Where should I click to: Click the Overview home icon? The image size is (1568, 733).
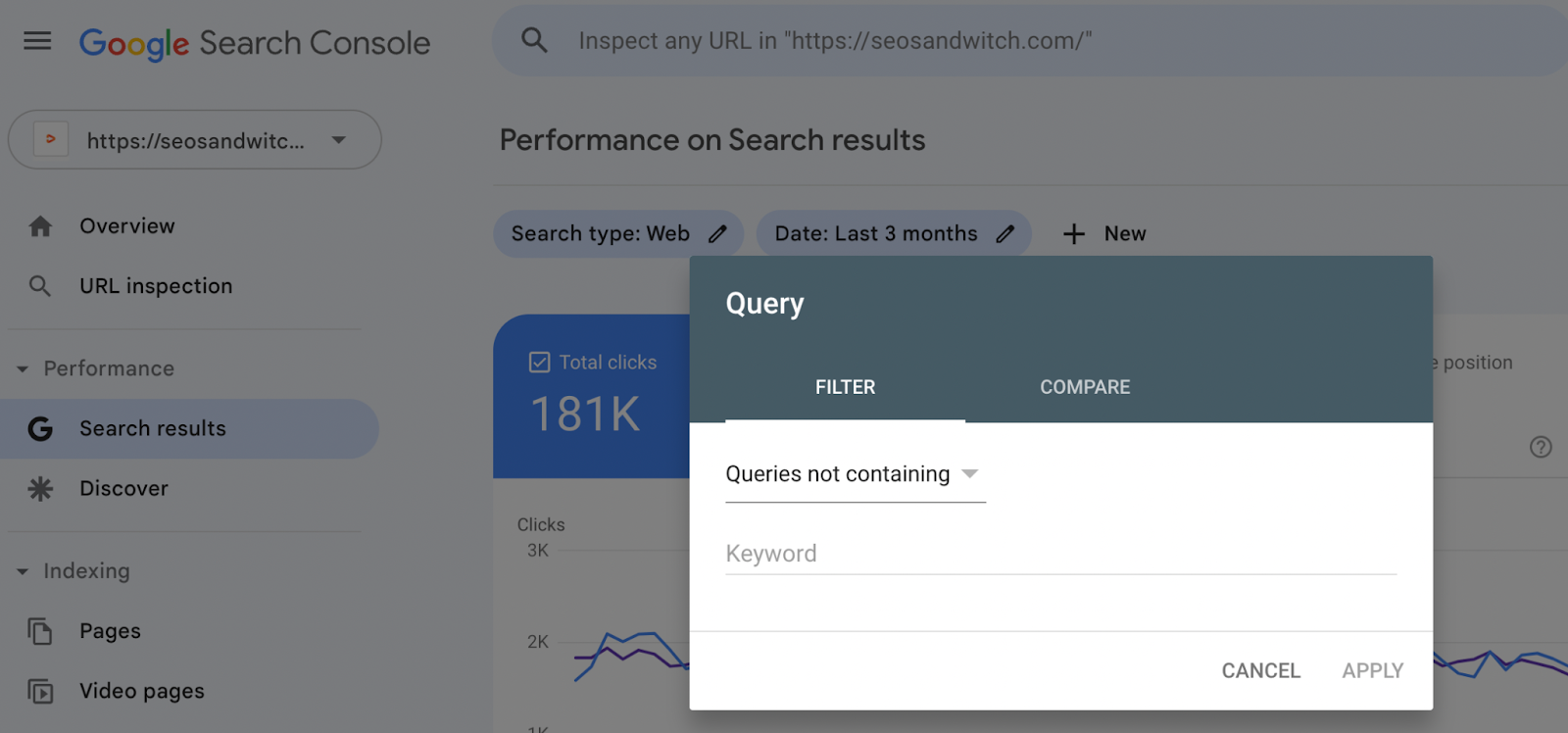(x=40, y=226)
